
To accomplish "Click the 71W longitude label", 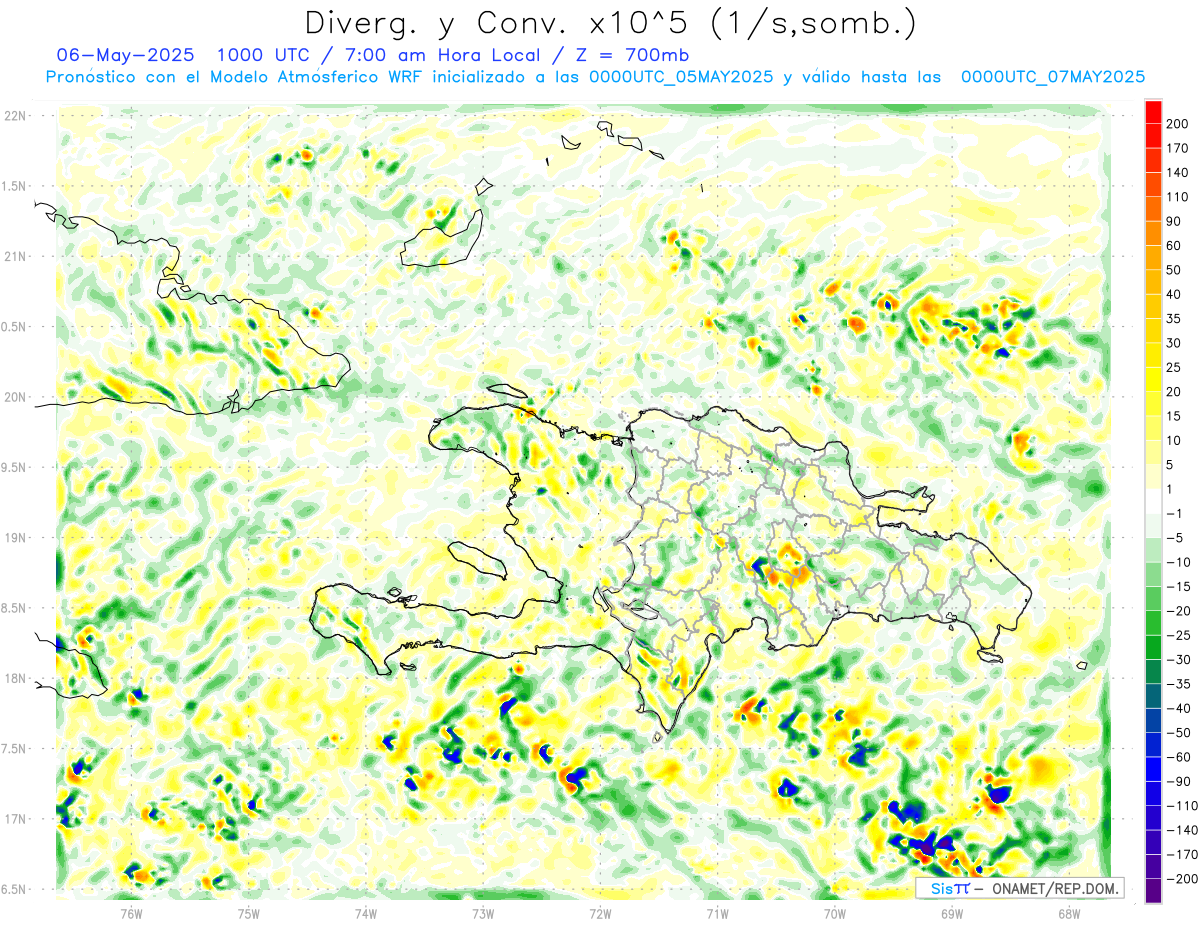I will tap(717, 913).
